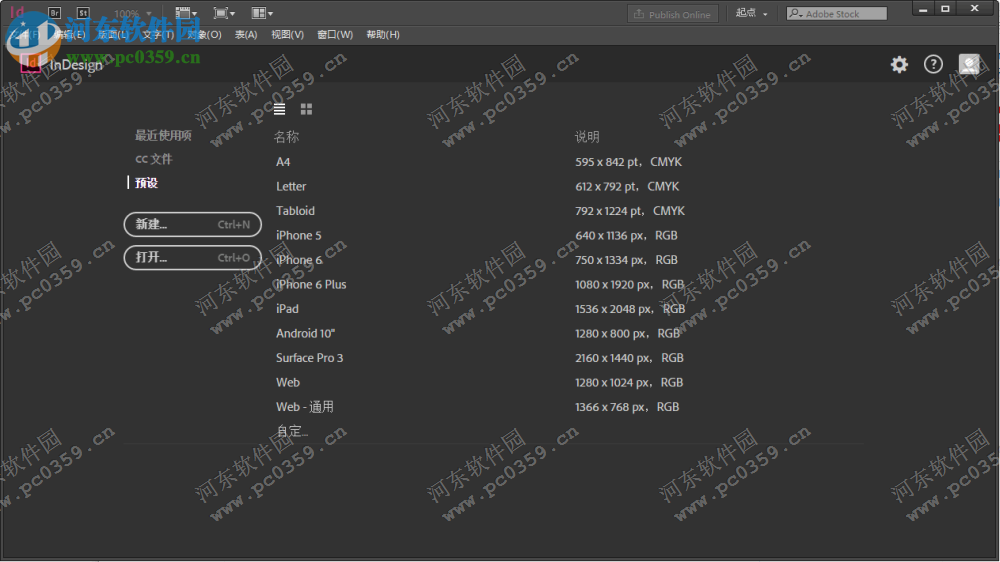The height and width of the screenshot is (562, 1000).
Task: Click the 说明 column header
Action: click(587, 137)
